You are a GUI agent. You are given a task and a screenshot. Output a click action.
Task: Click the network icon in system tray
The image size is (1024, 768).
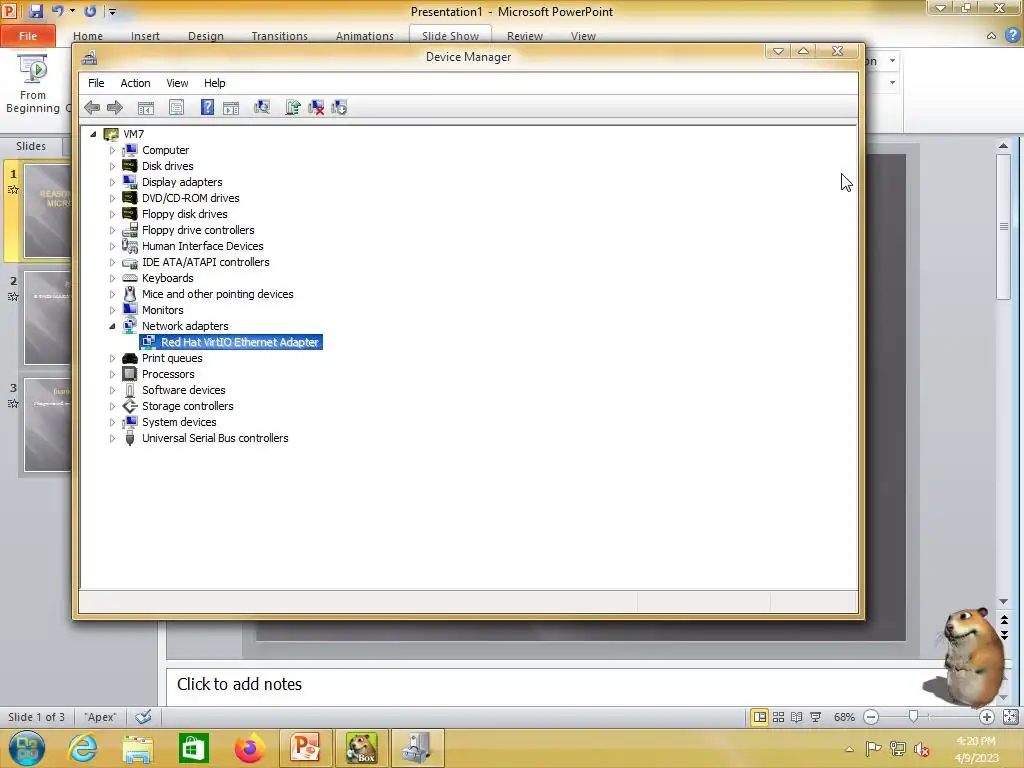(x=898, y=749)
